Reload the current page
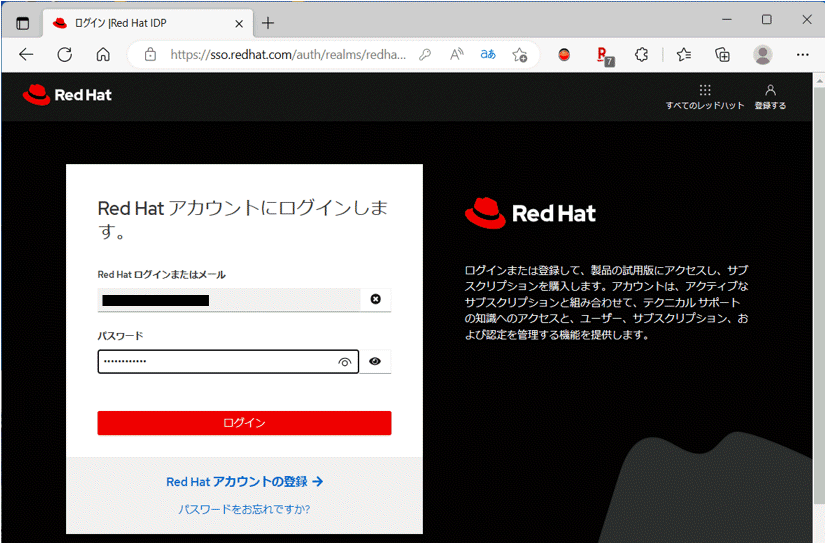This screenshot has height=543, width=825. point(65,54)
